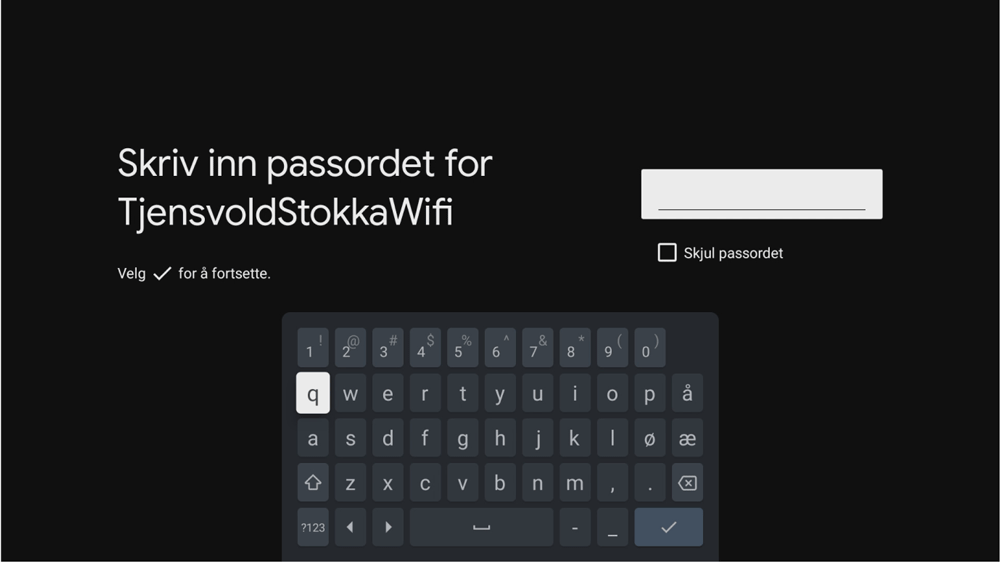Image resolution: width=1000 pixels, height=562 pixels.
Task: Check the Skjul passordet checkbox
Action: 667,253
